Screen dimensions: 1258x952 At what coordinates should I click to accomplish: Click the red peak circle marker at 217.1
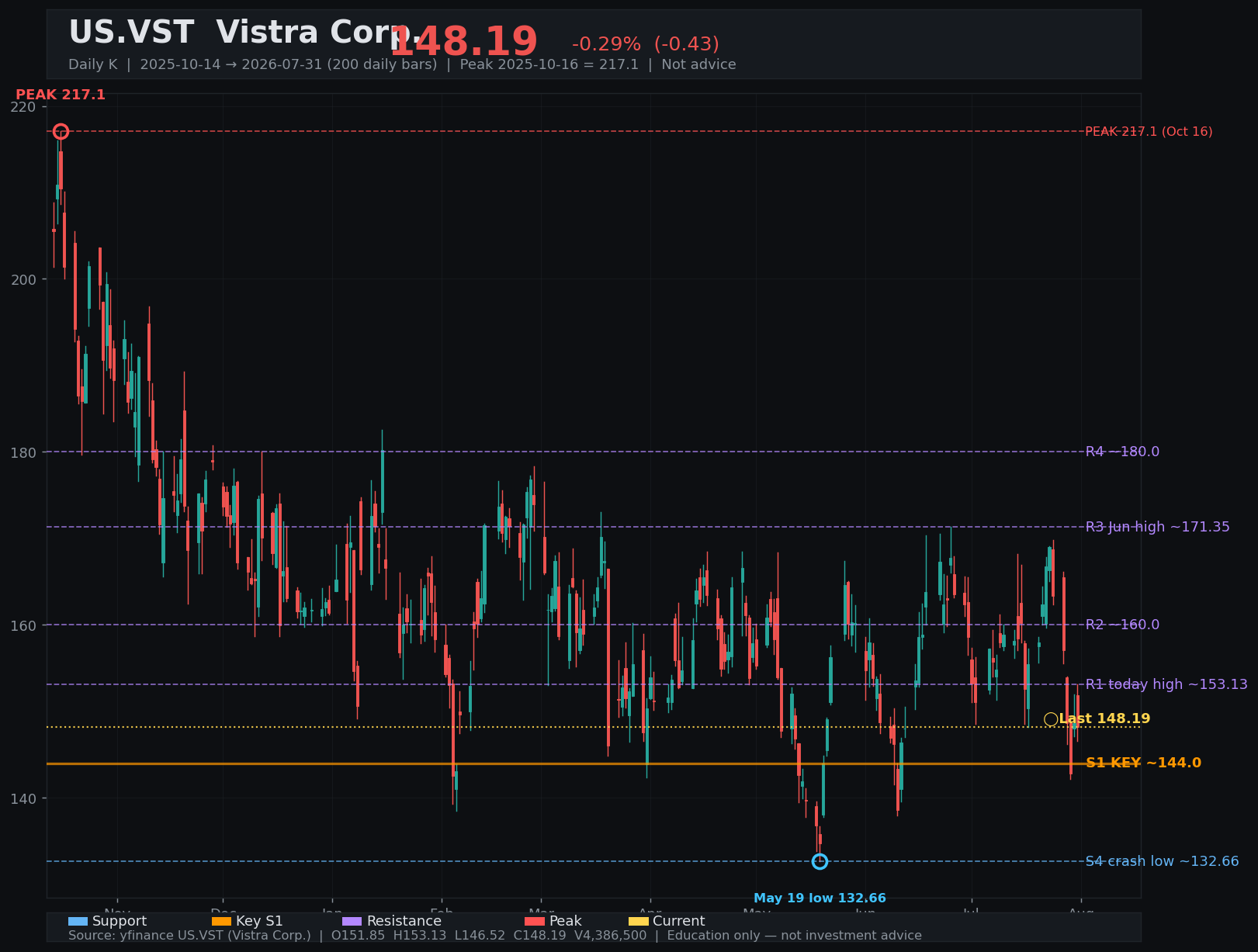(x=61, y=132)
